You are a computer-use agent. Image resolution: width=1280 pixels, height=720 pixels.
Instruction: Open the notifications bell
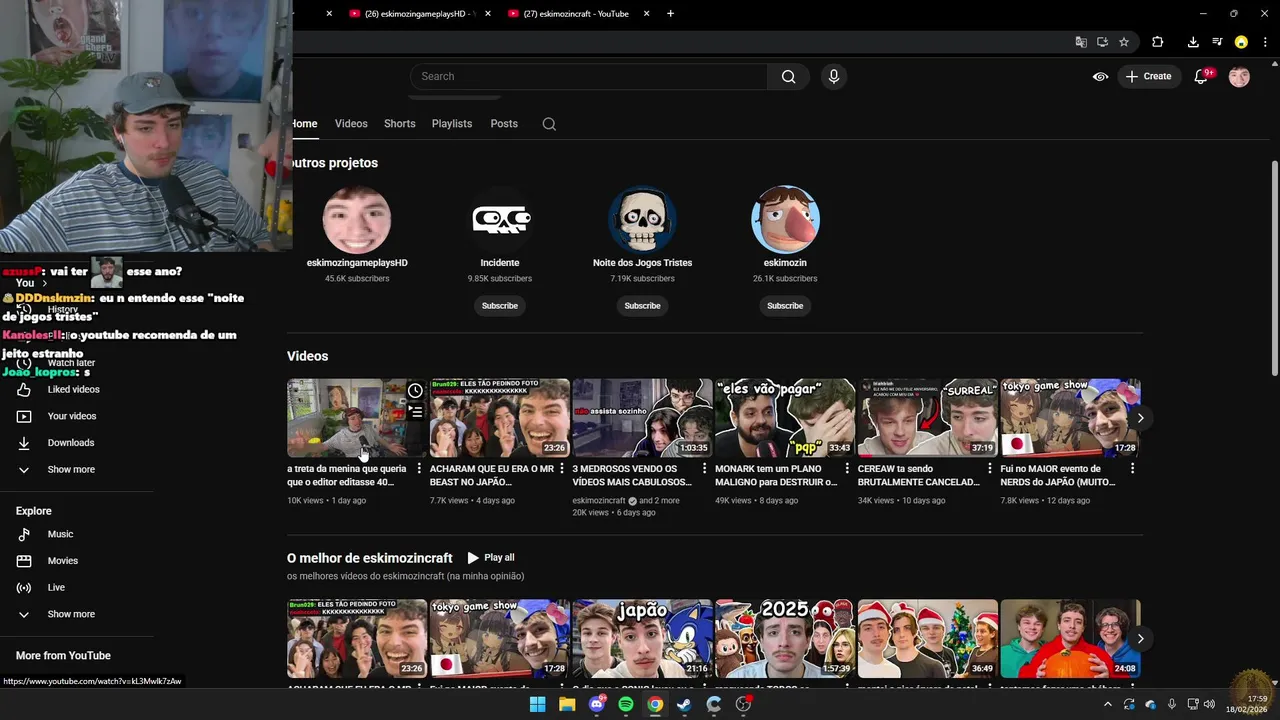pos(1202,76)
